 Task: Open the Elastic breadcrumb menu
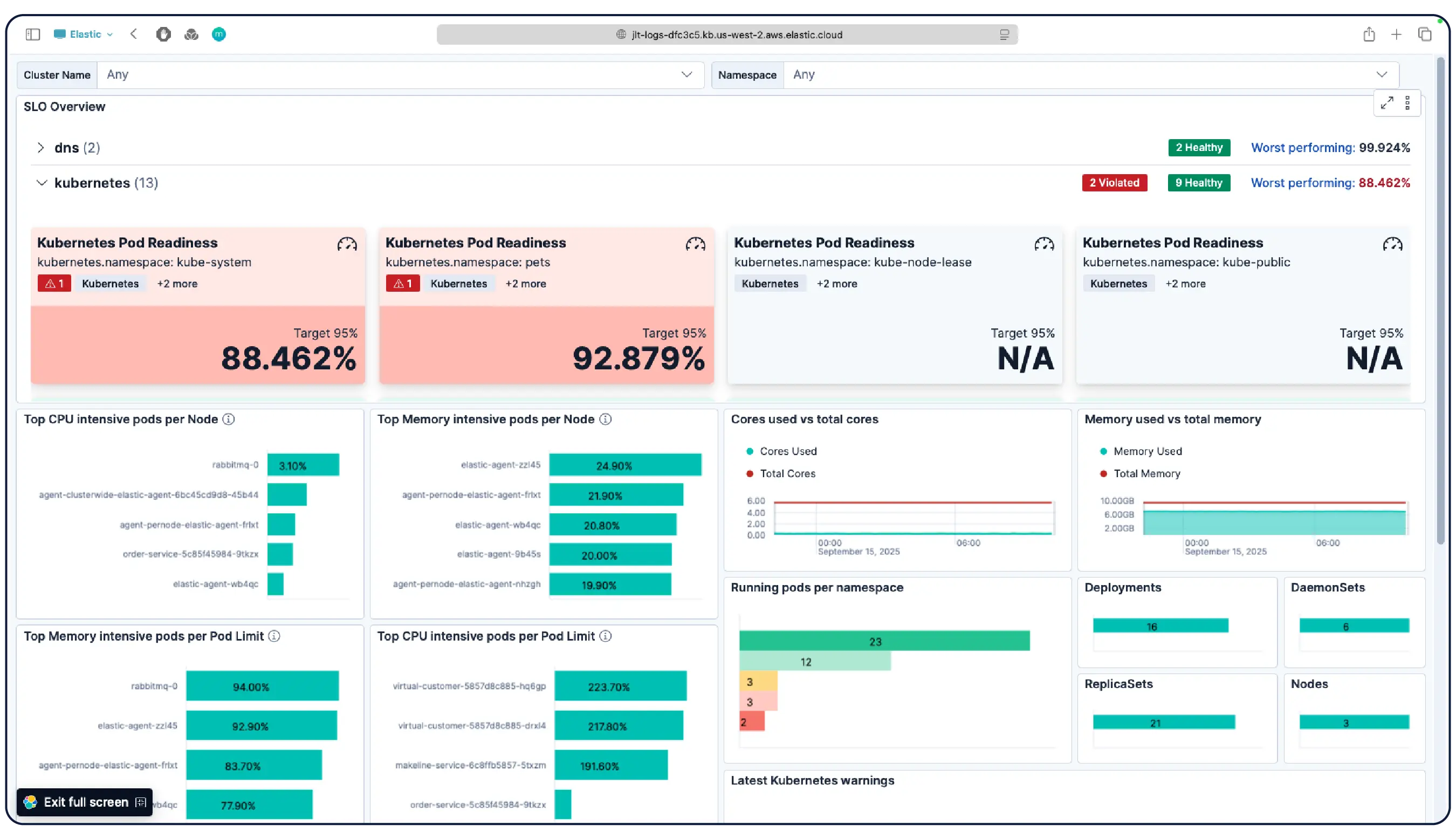(x=84, y=34)
